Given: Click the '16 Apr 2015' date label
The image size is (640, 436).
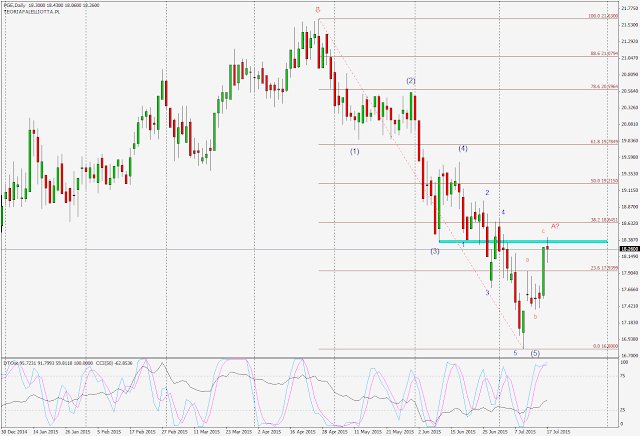Looking at the screenshot, I should [x=302, y=432].
